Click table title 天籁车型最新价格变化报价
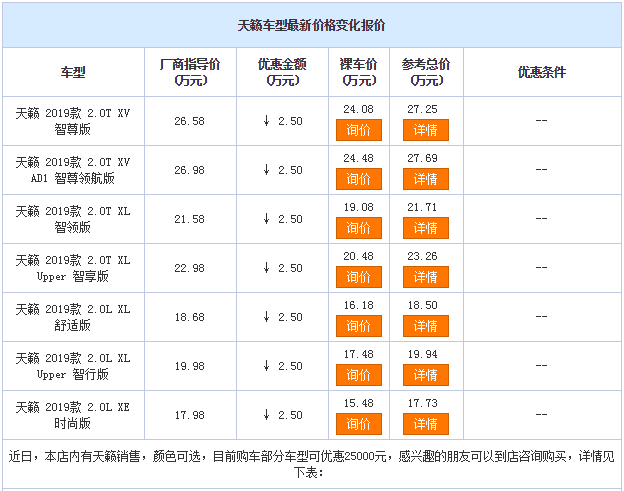Image resolution: width=624 pixels, height=491 pixels. point(312,25)
